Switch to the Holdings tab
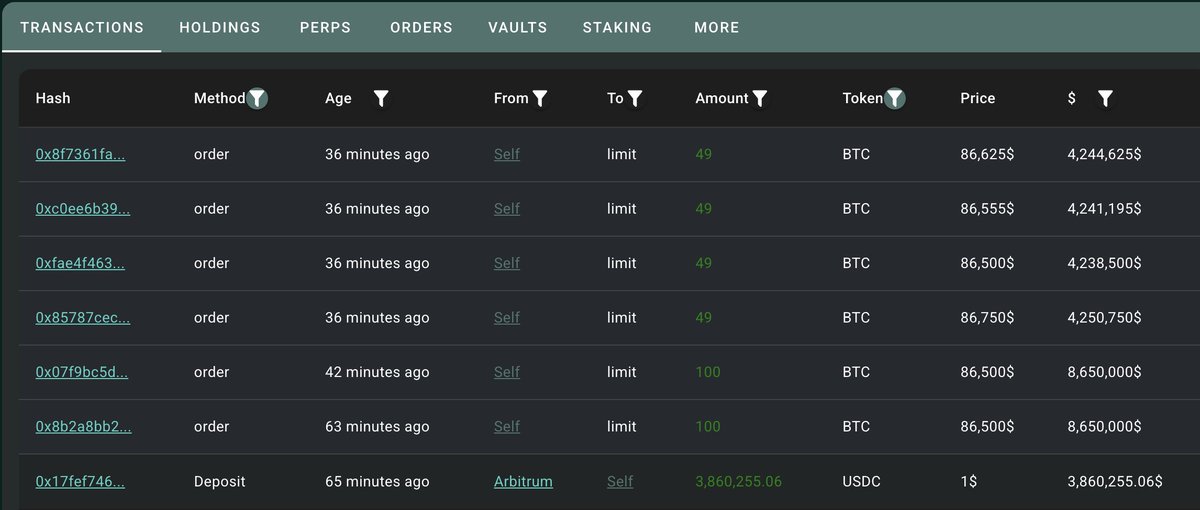Screen dimensions: 1200x510 [x=220, y=28]
